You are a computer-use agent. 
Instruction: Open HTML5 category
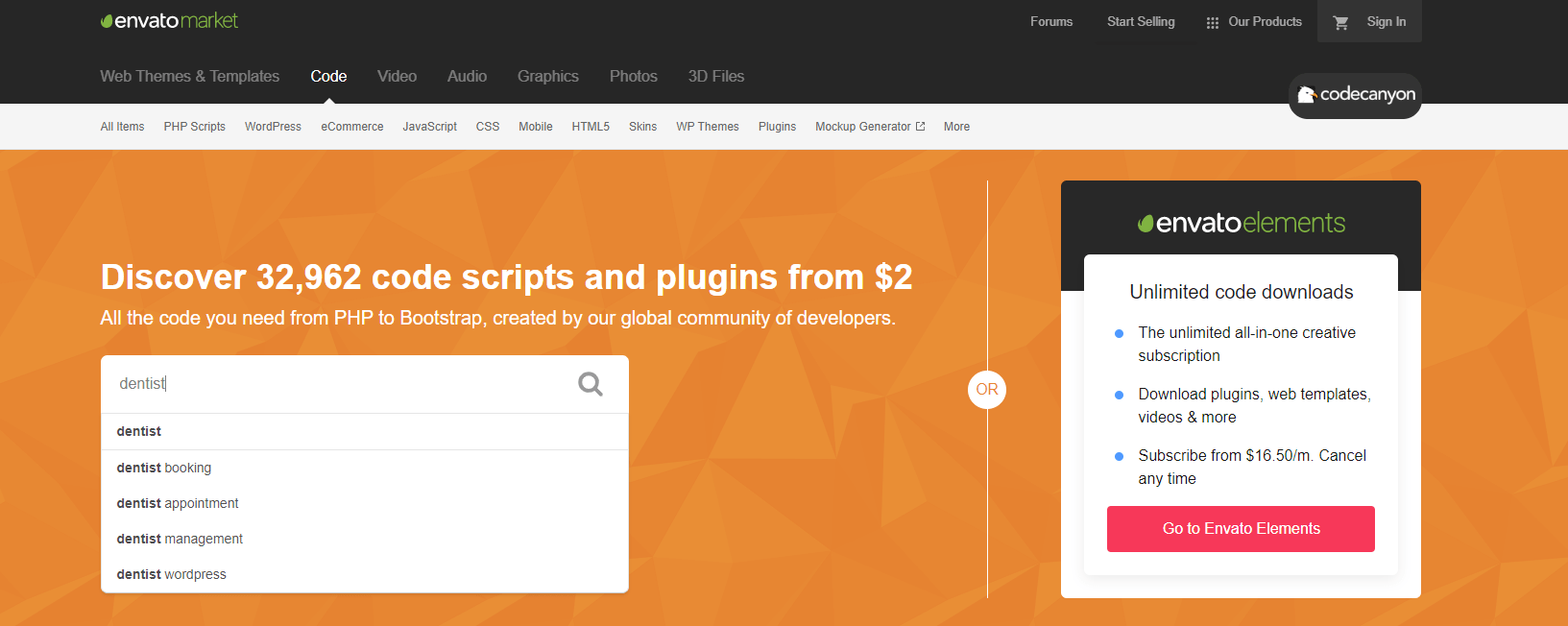pyautogui.click(x=591, y=127)
